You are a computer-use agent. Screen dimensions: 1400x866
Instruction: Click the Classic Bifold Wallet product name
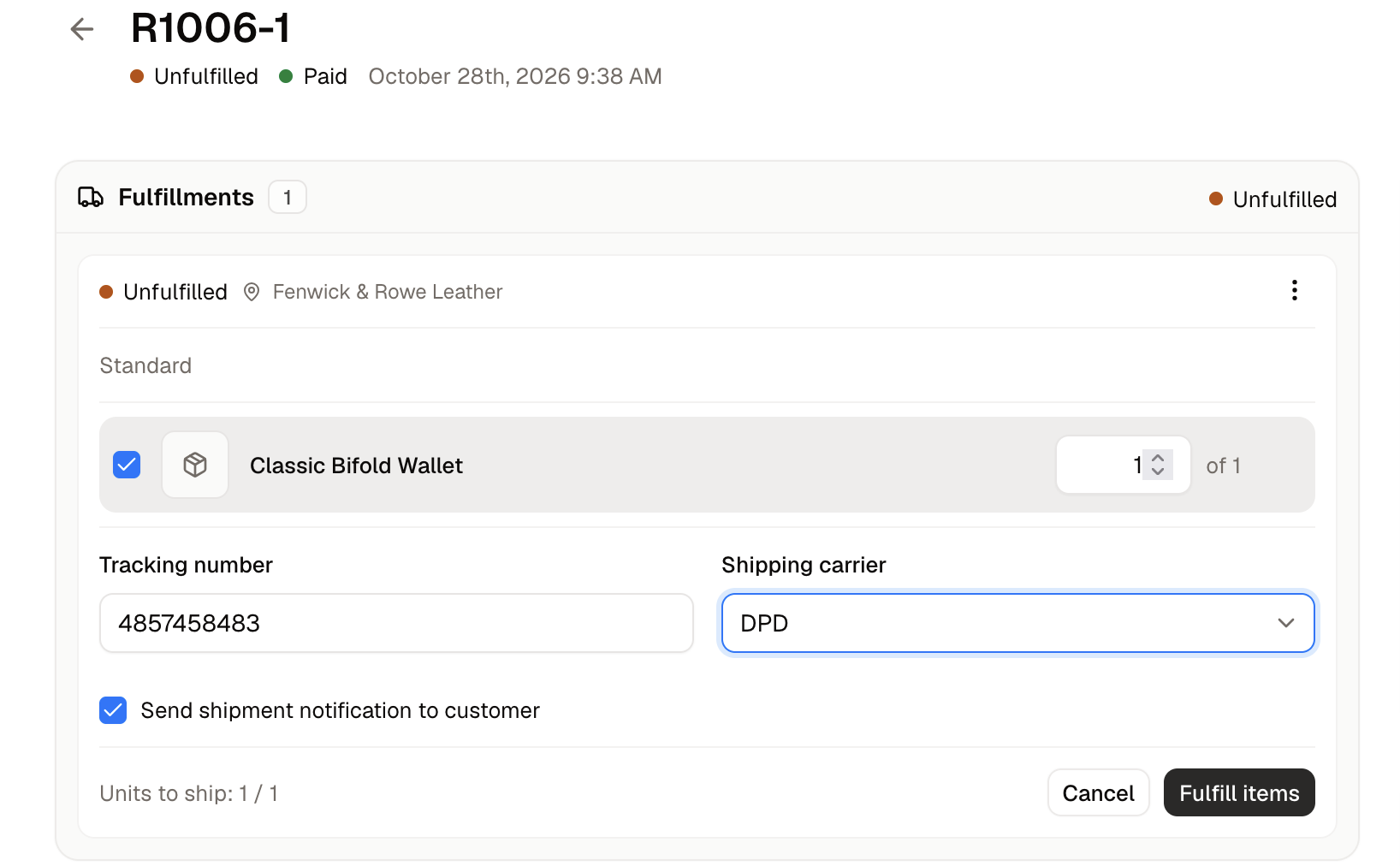pyautogui.click(x=356, y=466)
